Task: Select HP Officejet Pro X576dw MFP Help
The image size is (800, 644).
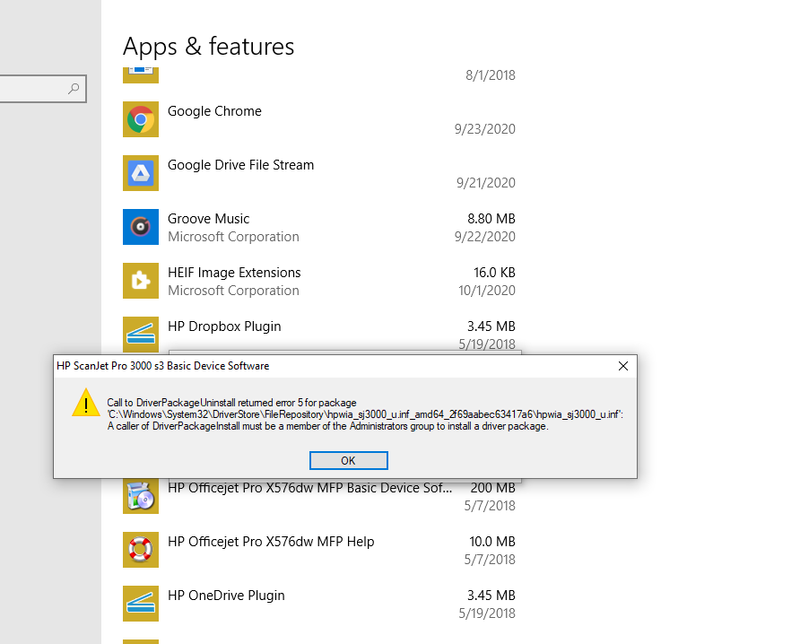Action: pos(270,542)
